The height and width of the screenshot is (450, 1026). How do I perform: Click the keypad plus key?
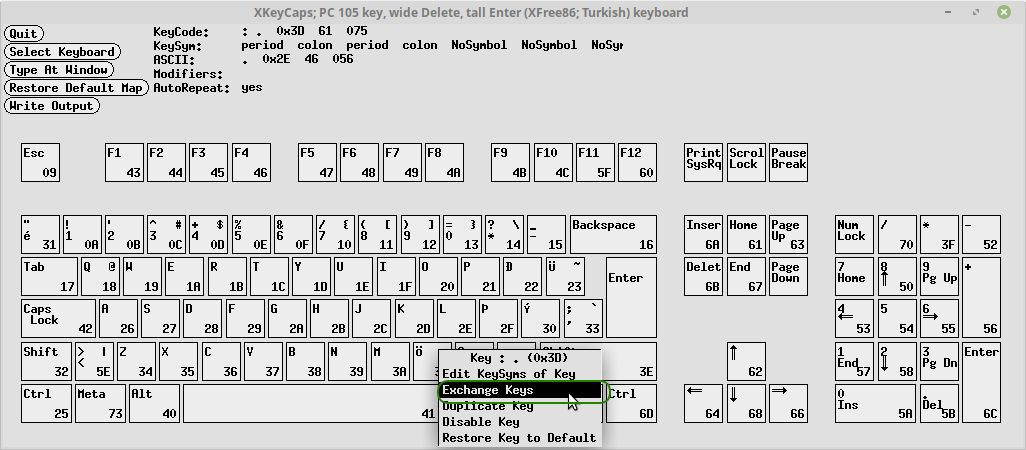(982, 298)
